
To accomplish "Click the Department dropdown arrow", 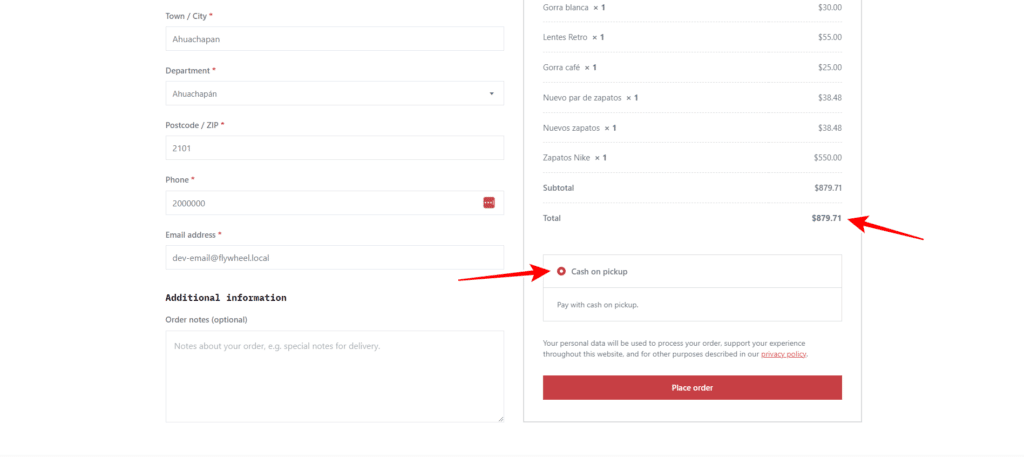I will pyautogui.click(x=491, y=94).
